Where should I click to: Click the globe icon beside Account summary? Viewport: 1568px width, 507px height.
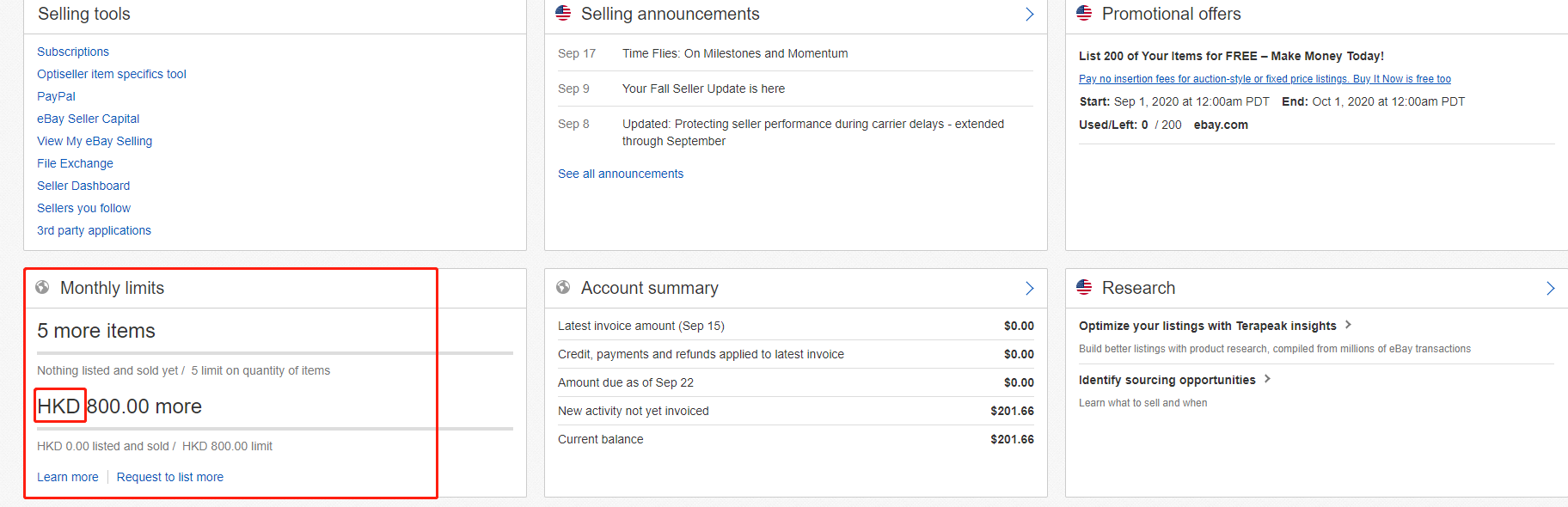(x=563, y=287)
